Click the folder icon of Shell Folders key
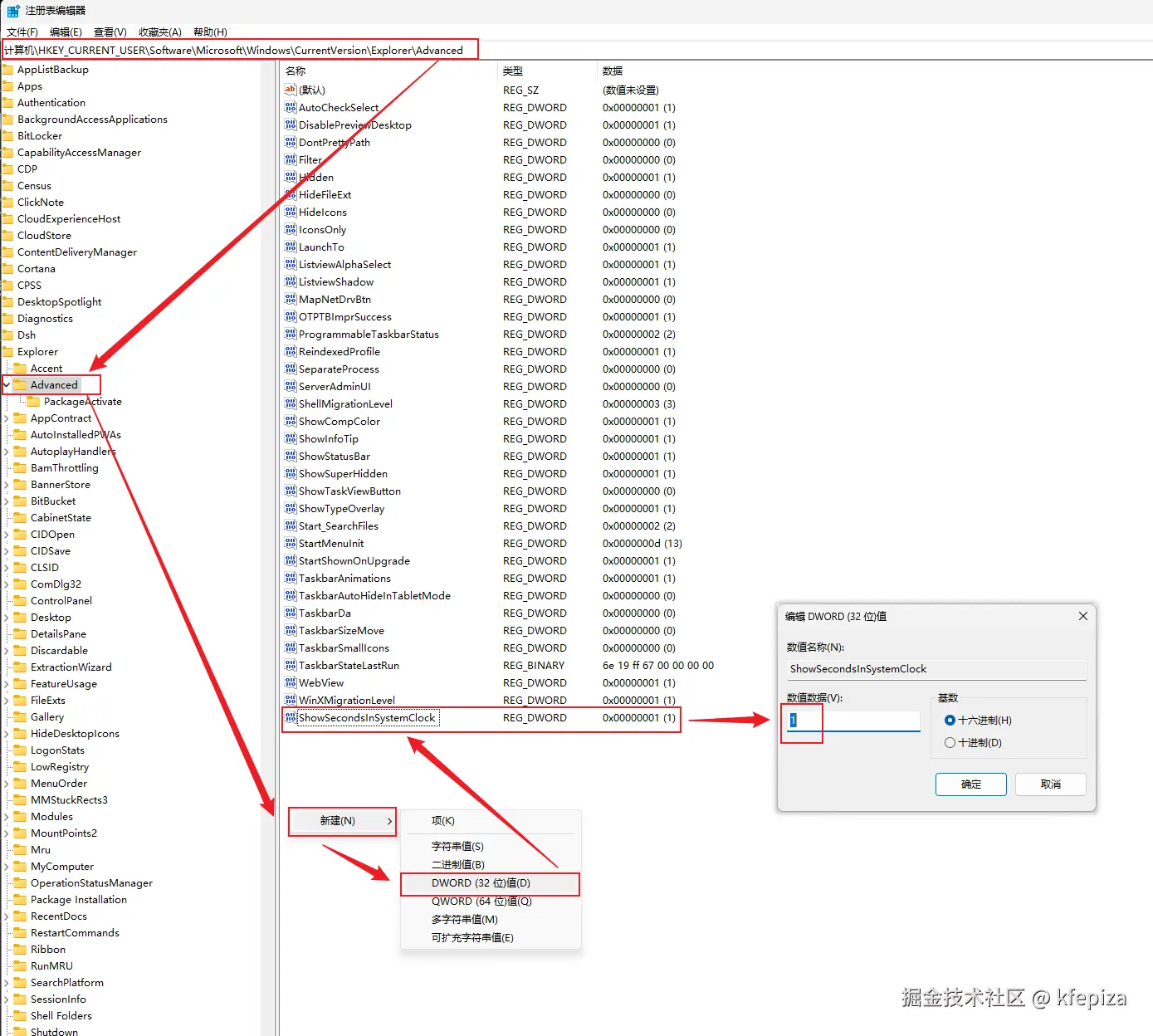 coord(21,1015)
